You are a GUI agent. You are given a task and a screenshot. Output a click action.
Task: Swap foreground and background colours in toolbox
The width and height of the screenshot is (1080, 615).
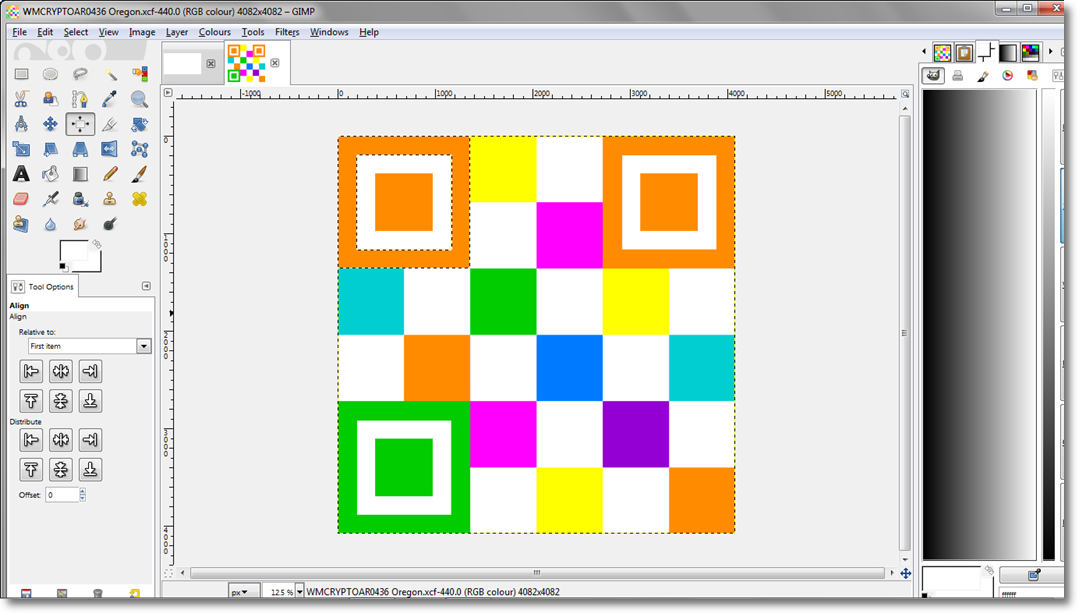click(97, 244)
